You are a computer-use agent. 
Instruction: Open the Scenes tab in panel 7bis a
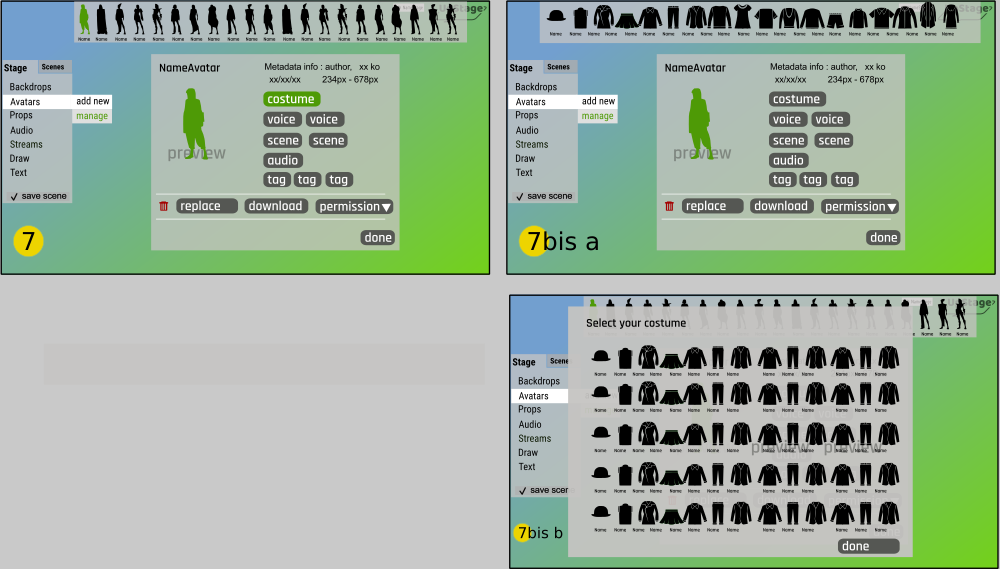pos(559,67)
